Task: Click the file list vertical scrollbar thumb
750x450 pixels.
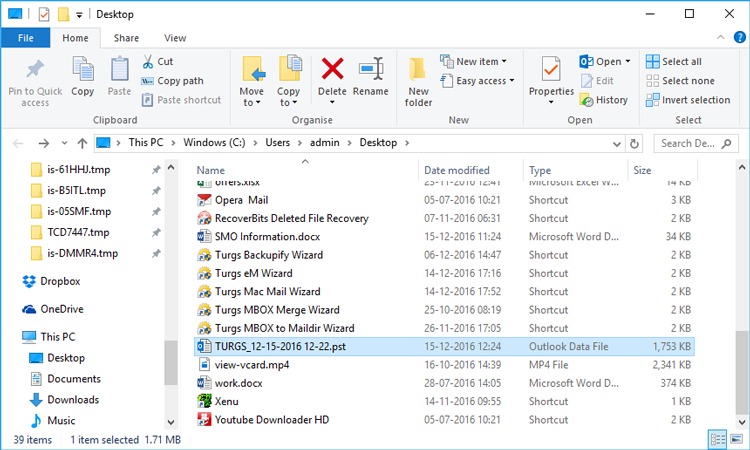Action: 742,373
